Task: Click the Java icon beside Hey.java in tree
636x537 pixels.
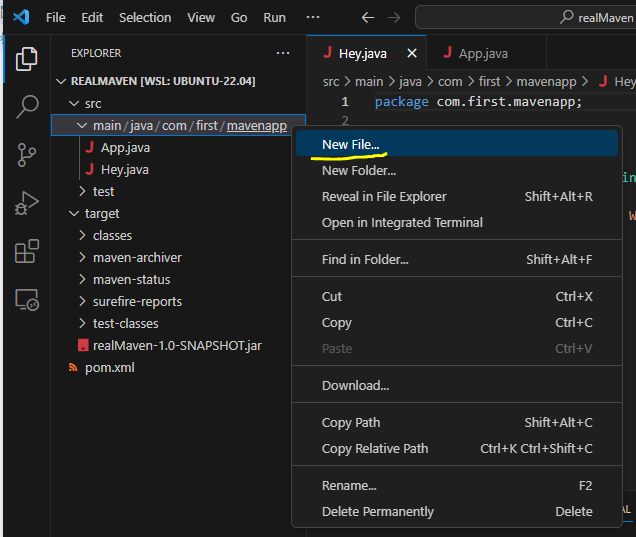Action: tap(90, 170)
